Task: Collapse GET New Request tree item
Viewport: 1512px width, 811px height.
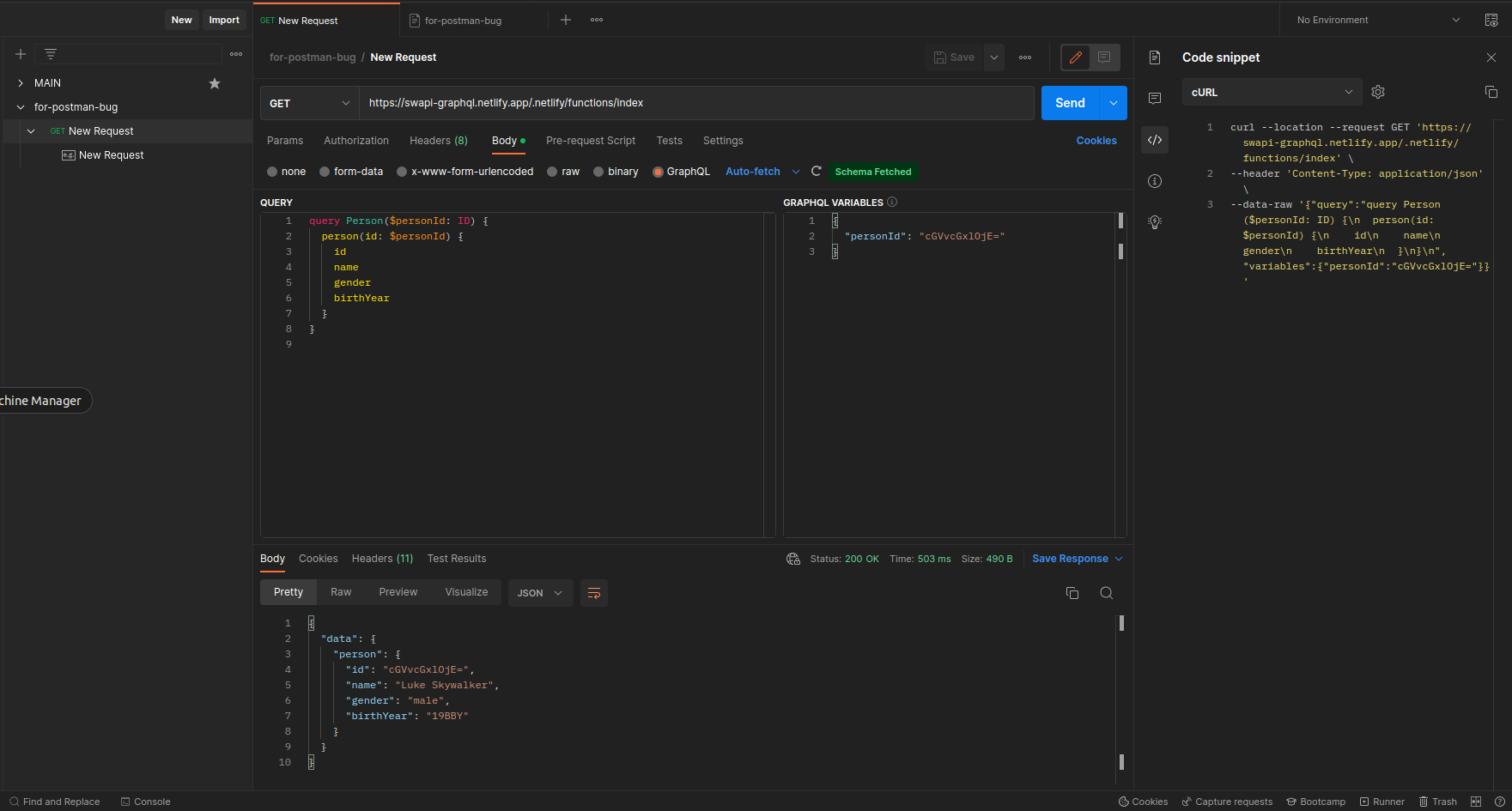Action: tap(31, 131)
